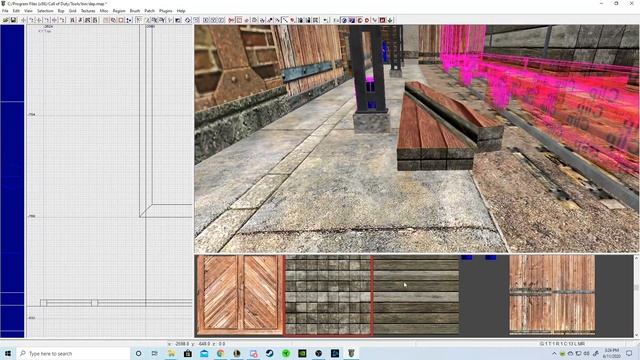Click the X-axis flip toolbar icon
The width and height of the screenshot is (640, 360).
point(24,20)
